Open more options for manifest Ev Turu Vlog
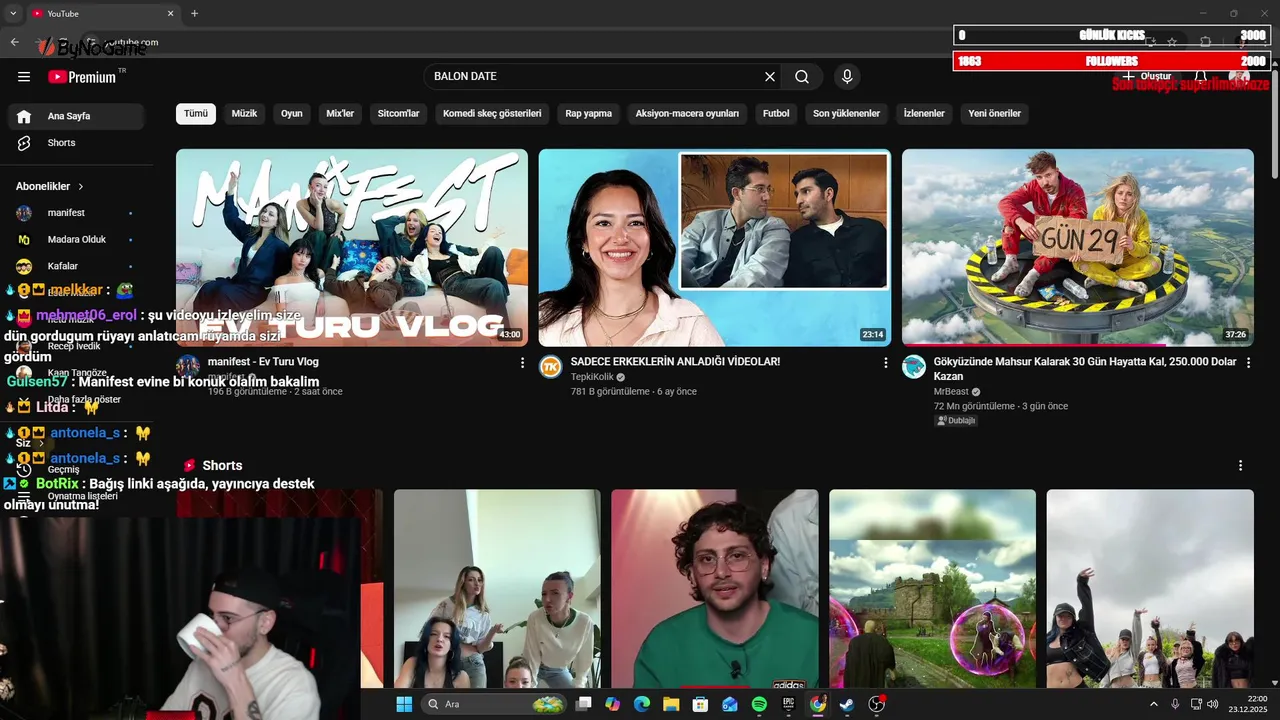Viewport: 1280px width, 720px height. [x=522, y=363]
